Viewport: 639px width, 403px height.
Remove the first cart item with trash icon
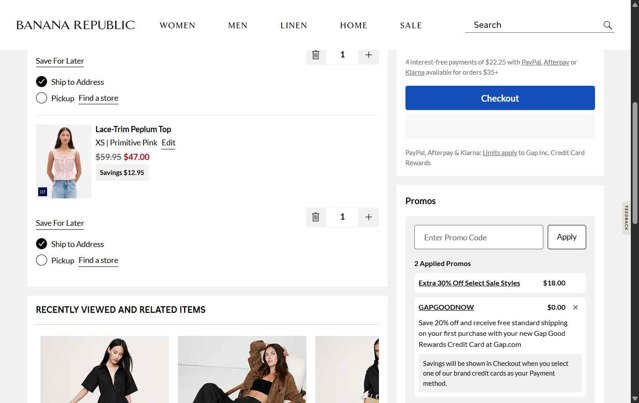[x=315, y=55]
